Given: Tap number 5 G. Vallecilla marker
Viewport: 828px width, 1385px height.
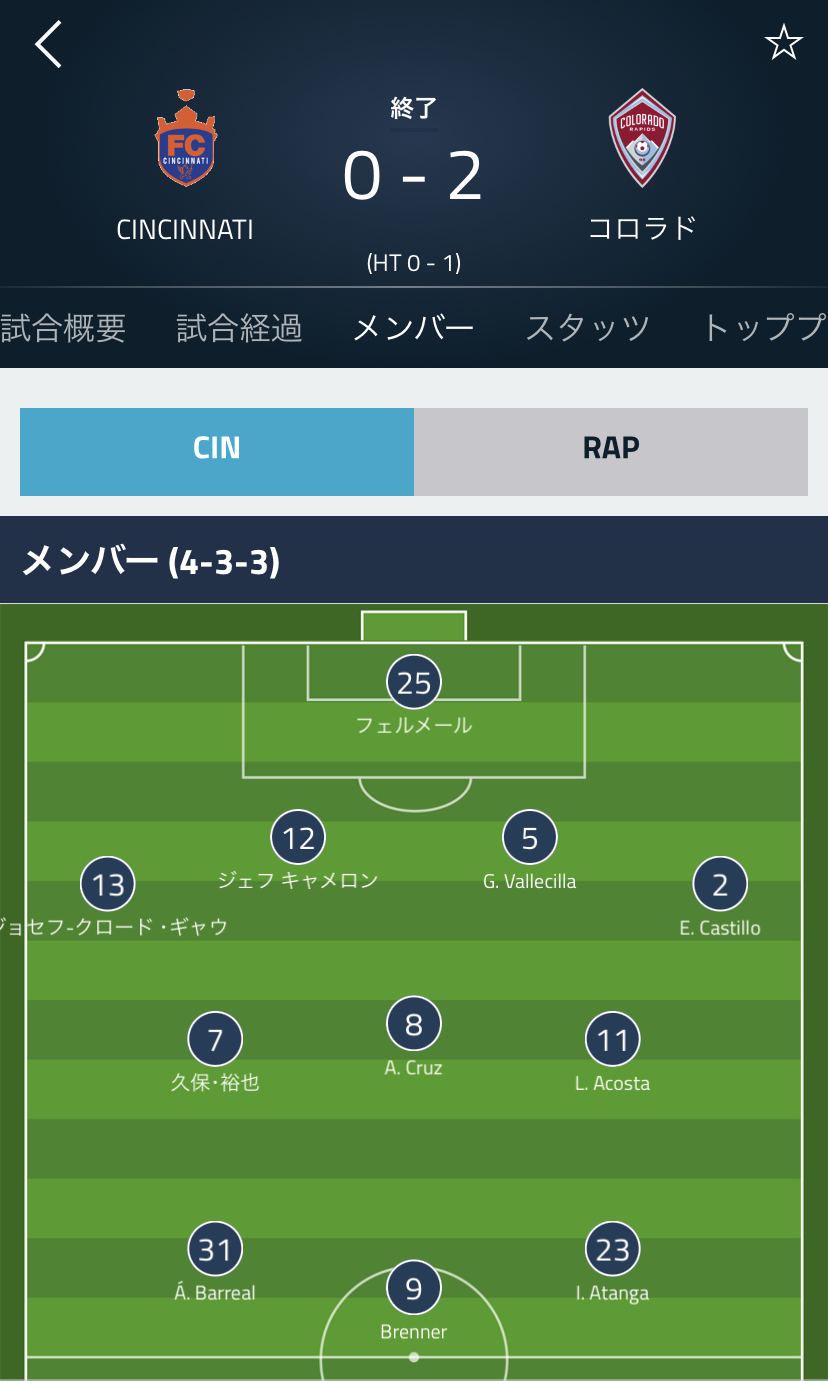Looking at the screenshot, I should 530,839.
